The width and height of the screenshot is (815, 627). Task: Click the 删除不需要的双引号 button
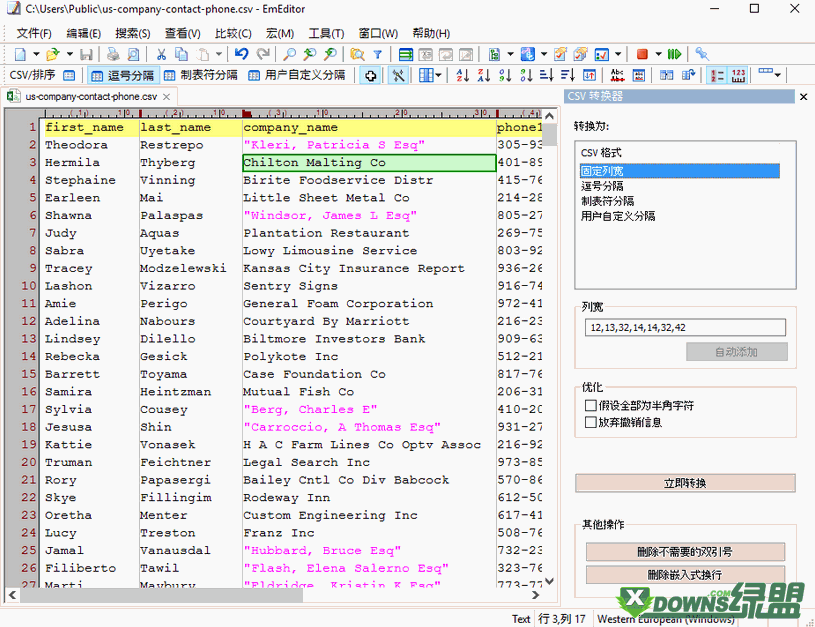(x=685, y=552)
